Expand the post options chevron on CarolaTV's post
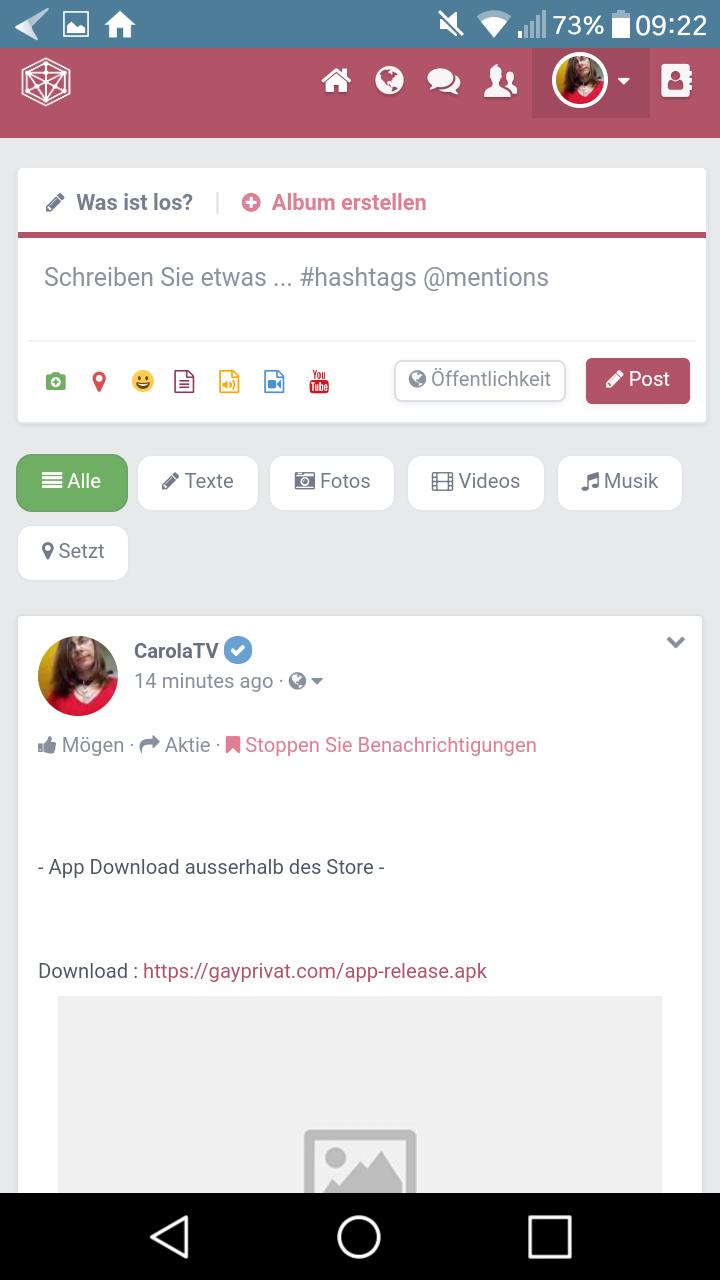 tap(676, 643)
